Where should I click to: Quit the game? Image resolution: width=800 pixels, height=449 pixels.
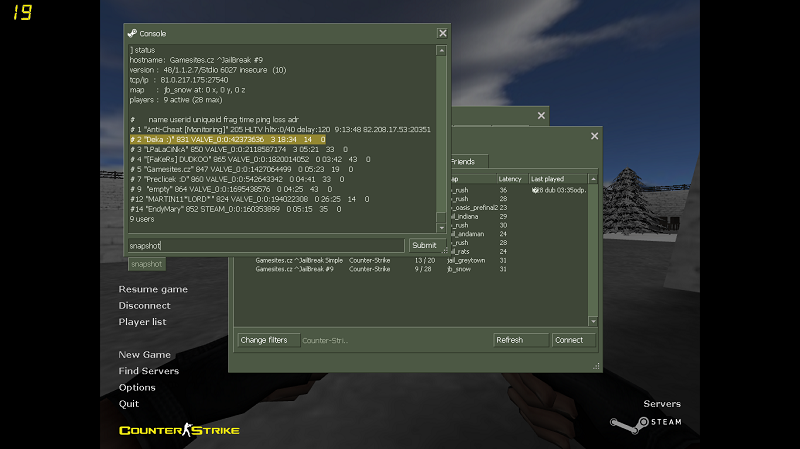129,404
